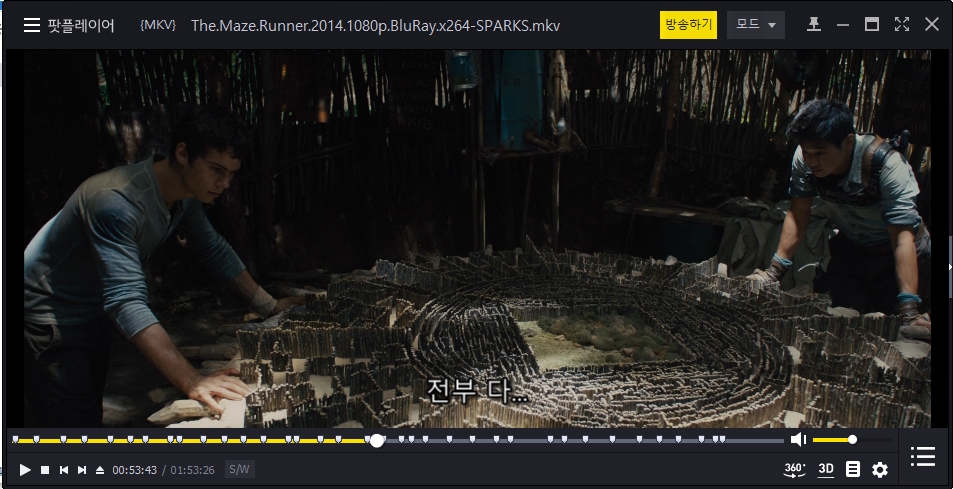Open the 모드 mode dropdown
Screen dimensions: 953x489
(755, 25)
